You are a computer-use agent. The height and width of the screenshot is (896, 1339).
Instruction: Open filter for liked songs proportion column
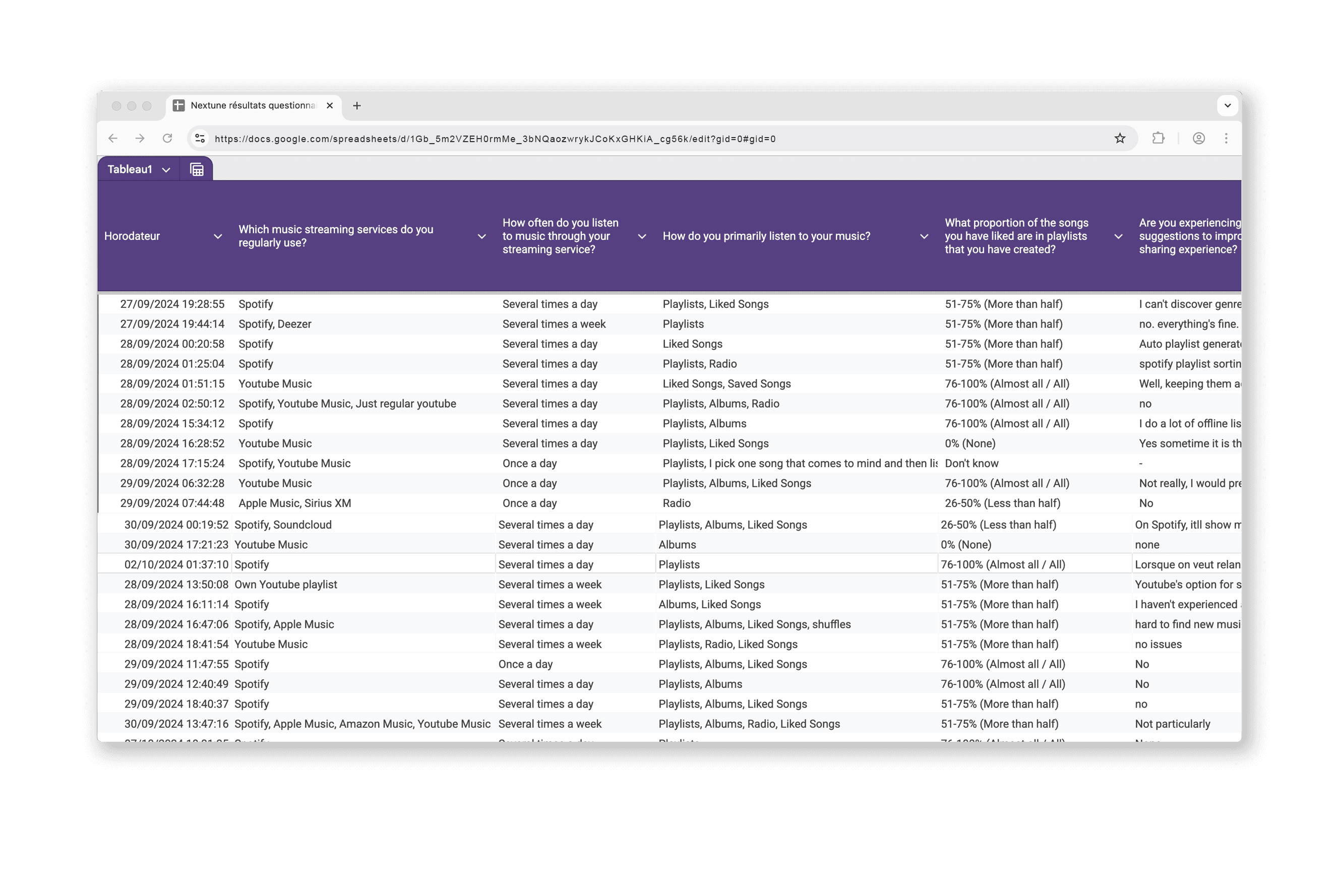coord(1118,236)
